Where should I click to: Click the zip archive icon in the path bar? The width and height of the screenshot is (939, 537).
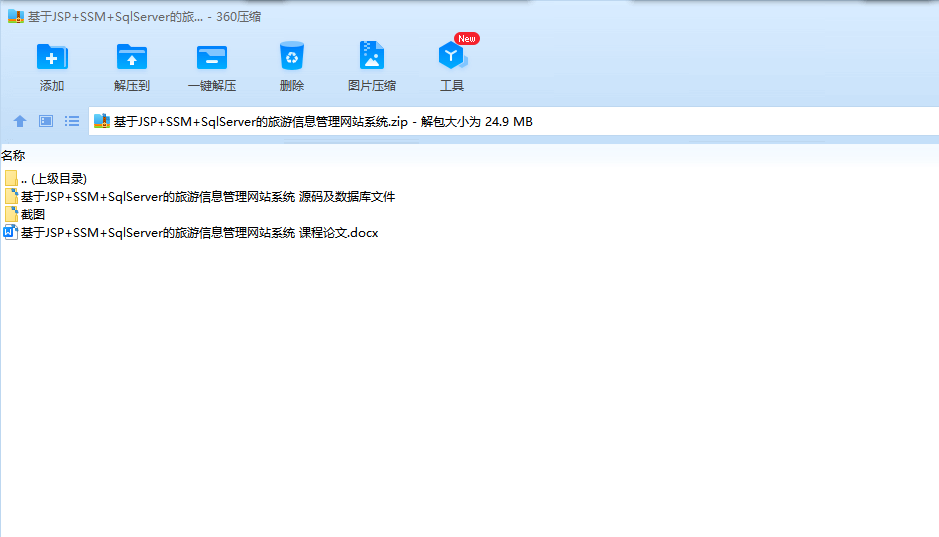pyautogui.click(x=102, y=121)
